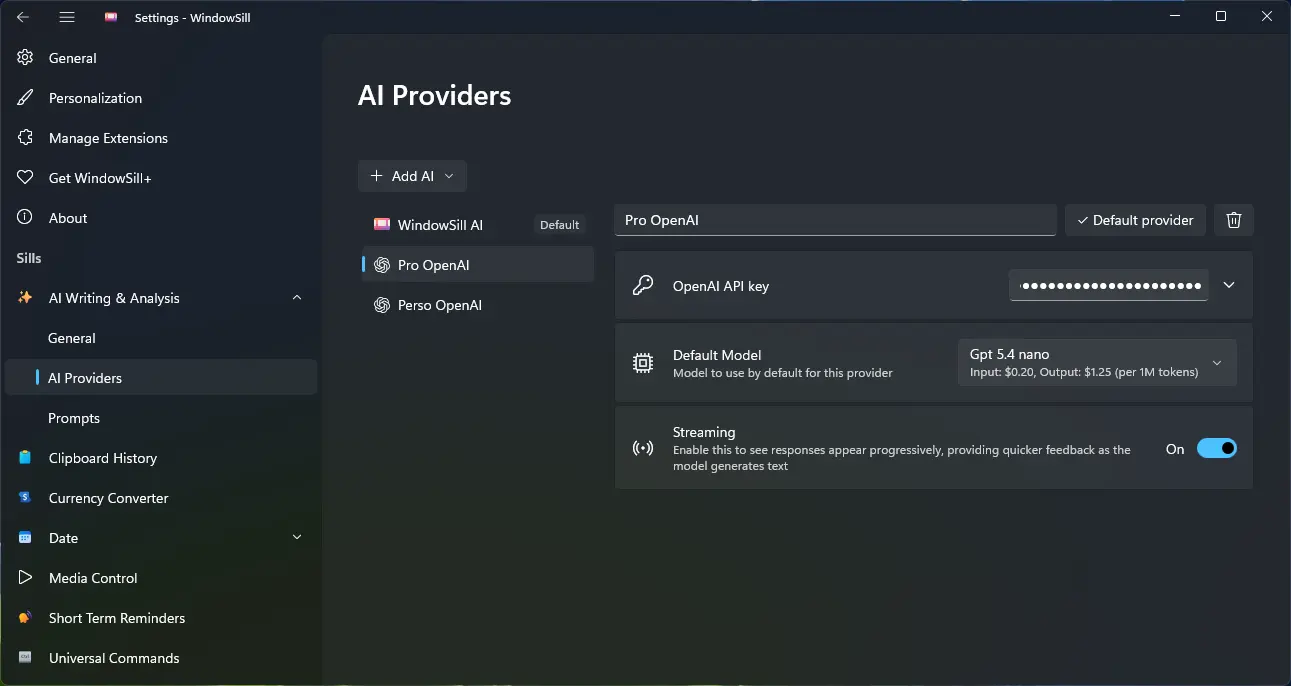The height and width of the screenshot is (686, 1291).
Task: Expand the Date section chevron
Action: coord(297,538)
